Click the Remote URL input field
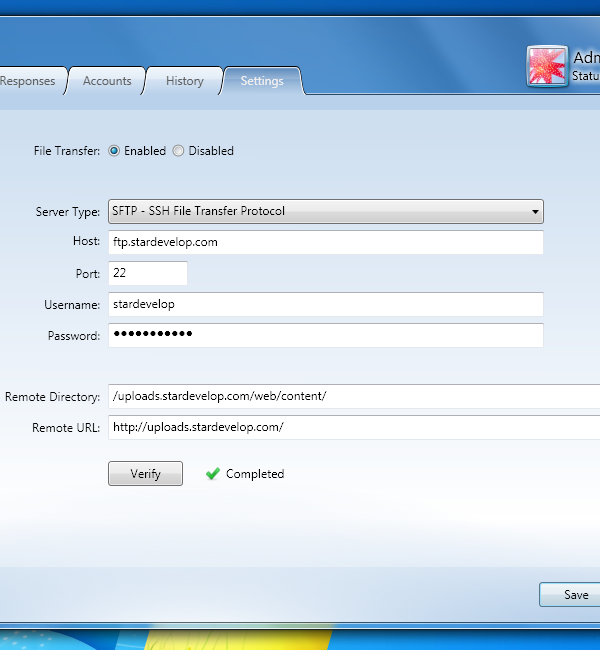The image size is (600, 650). (x=354, y=427)
